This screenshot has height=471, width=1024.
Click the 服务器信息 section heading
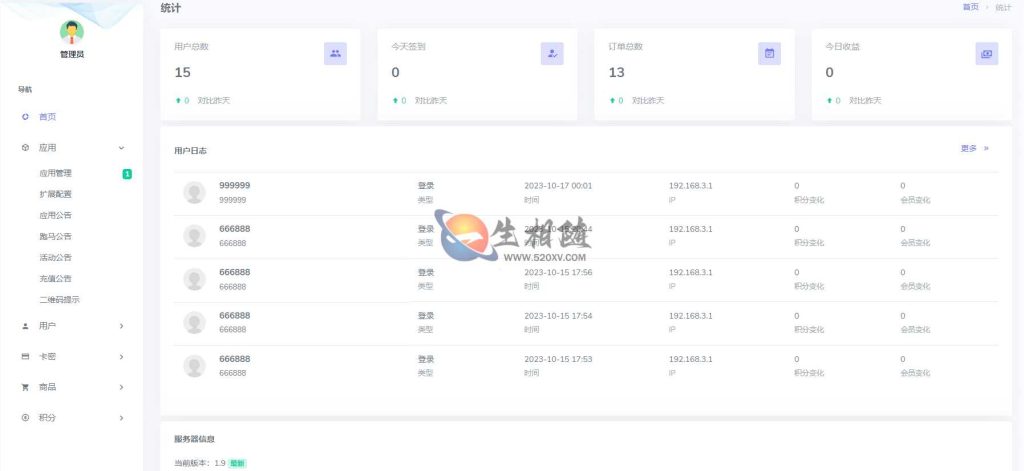[x=195, y=439]
